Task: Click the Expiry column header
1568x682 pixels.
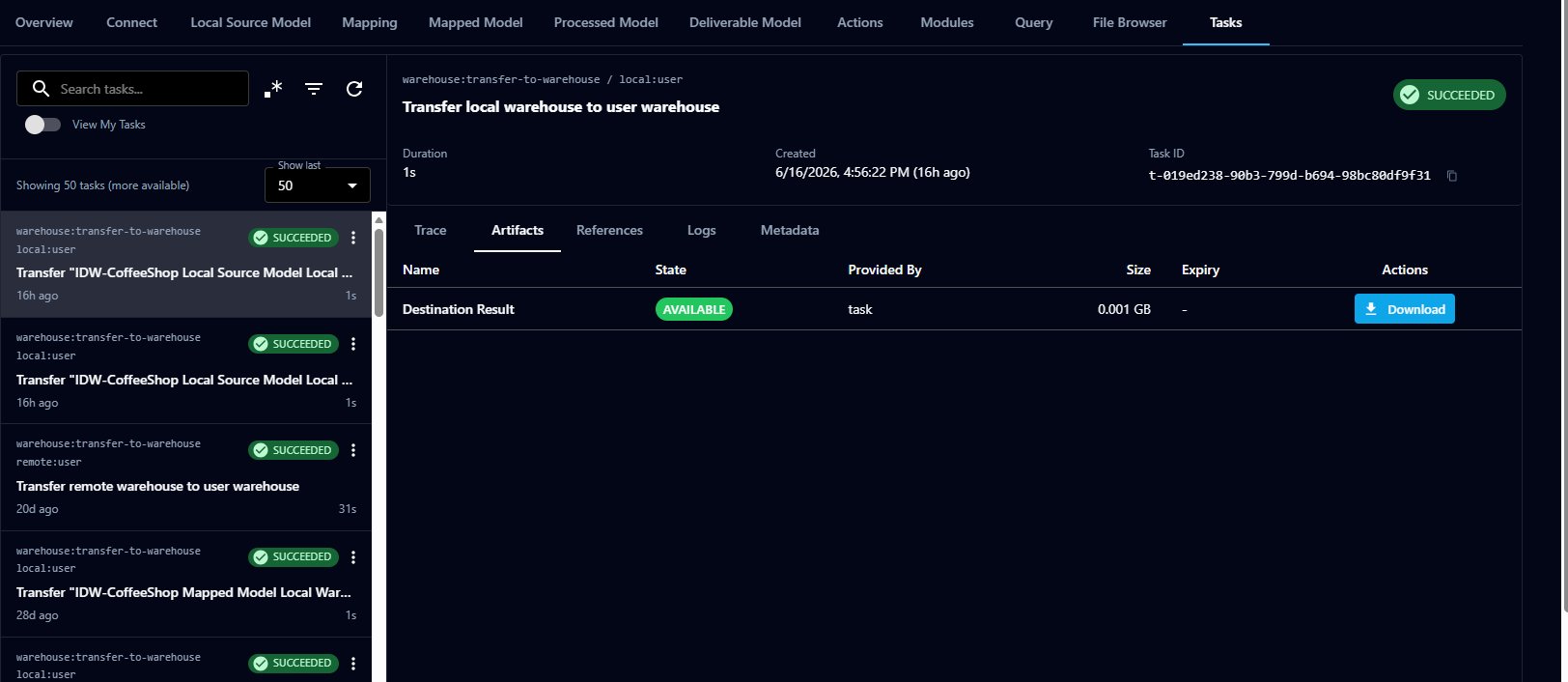Action: (1200, 270)
